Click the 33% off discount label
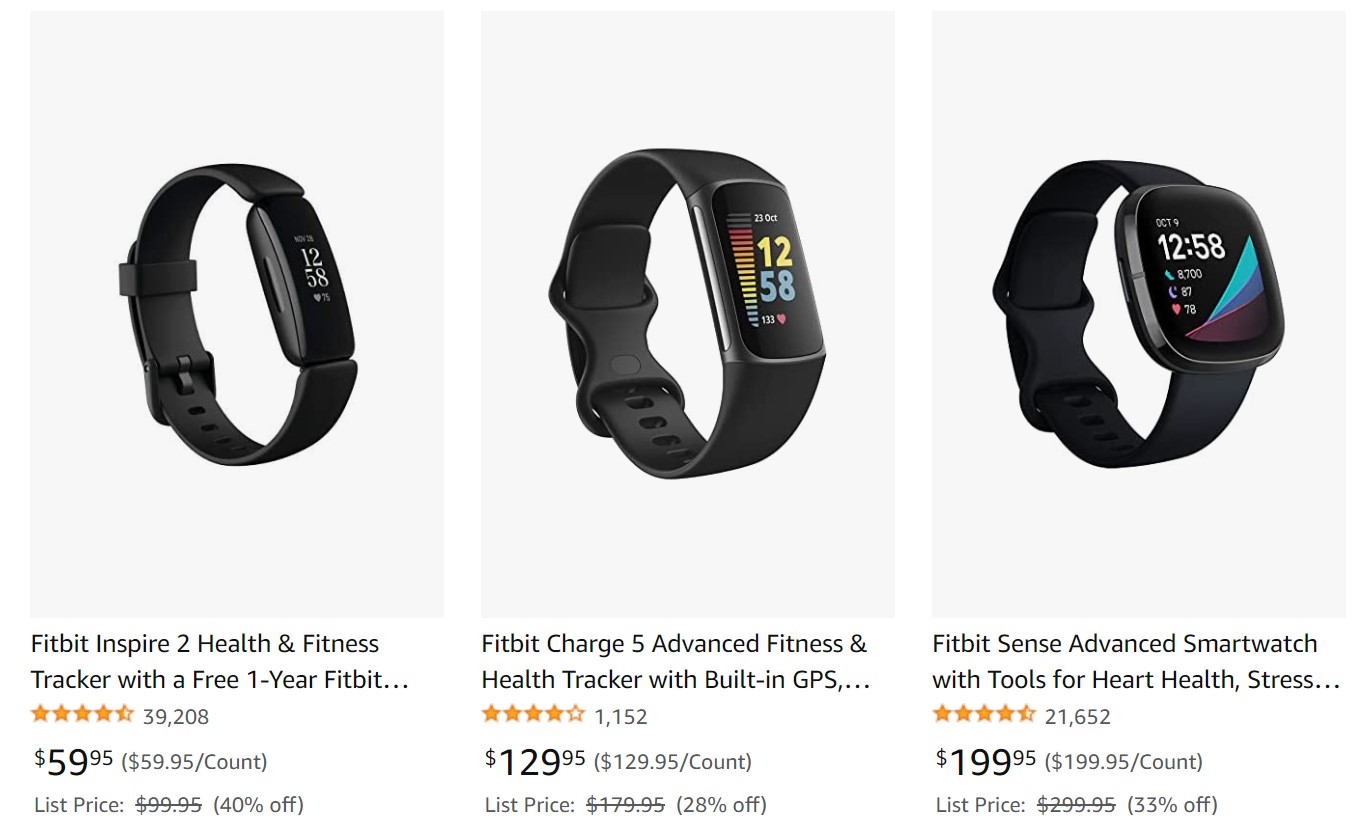 point(1172,805)
